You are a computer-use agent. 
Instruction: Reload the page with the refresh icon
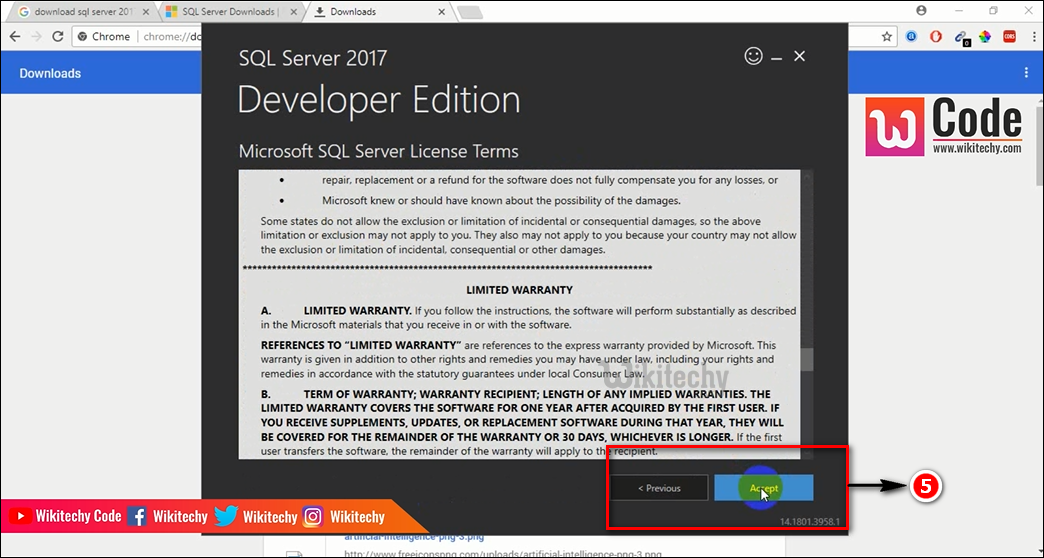[x=59, y=36]
